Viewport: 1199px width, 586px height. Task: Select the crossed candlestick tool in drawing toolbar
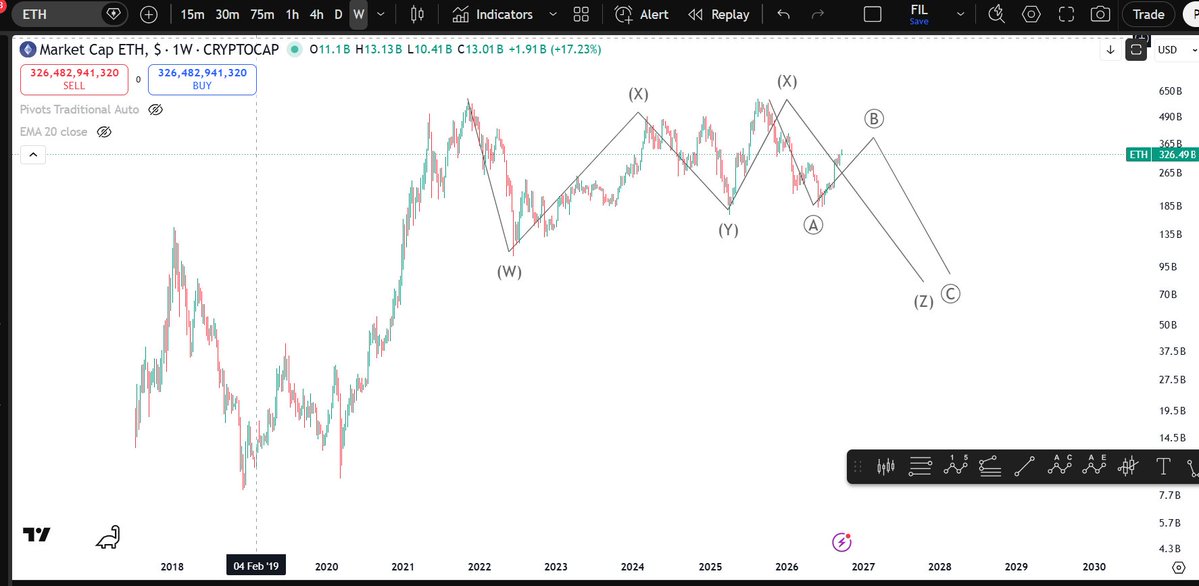coord(1129,466)
